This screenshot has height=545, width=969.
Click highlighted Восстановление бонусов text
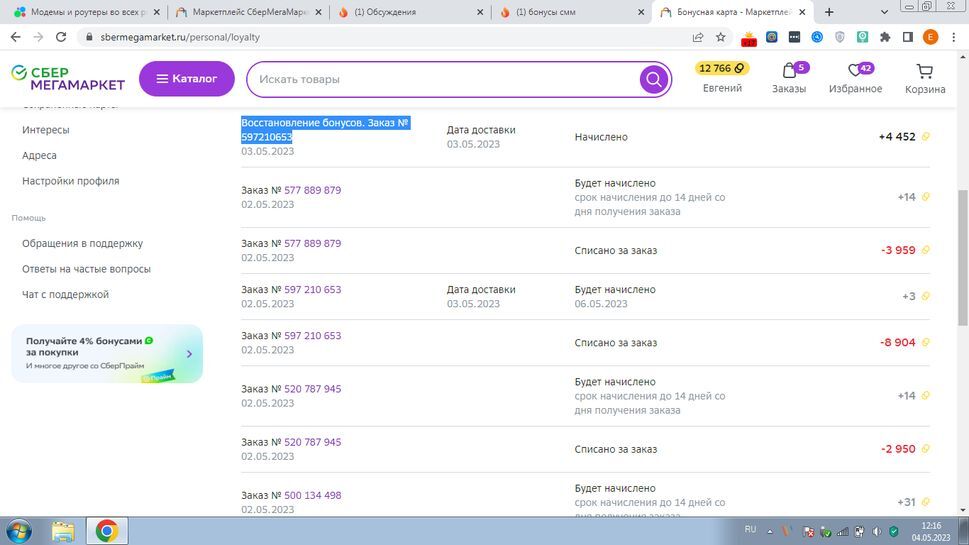click(x=325, y=130)
